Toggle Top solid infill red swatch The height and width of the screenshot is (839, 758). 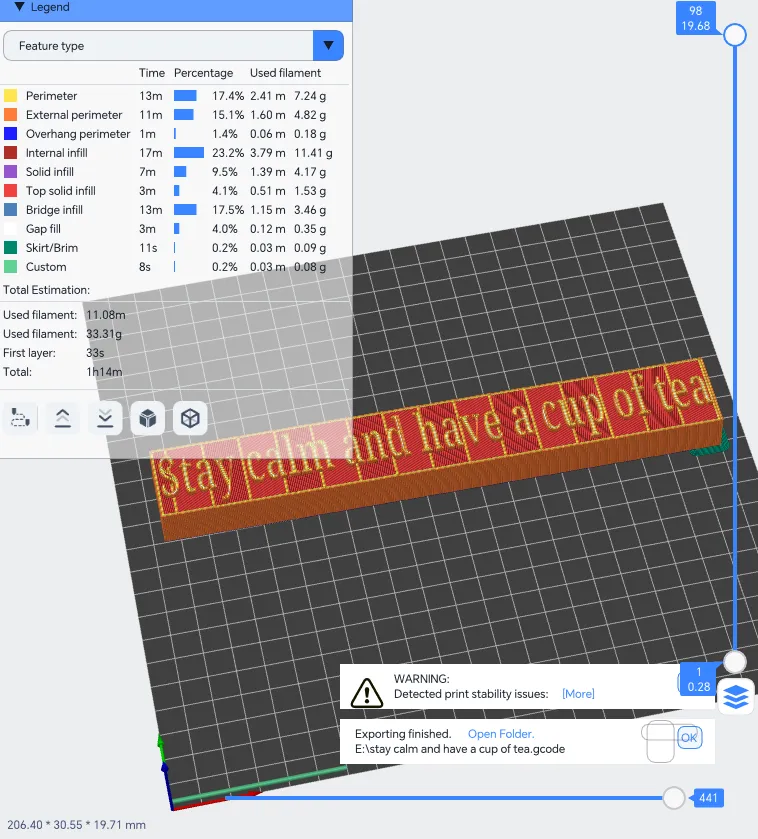tap(10, 190)
